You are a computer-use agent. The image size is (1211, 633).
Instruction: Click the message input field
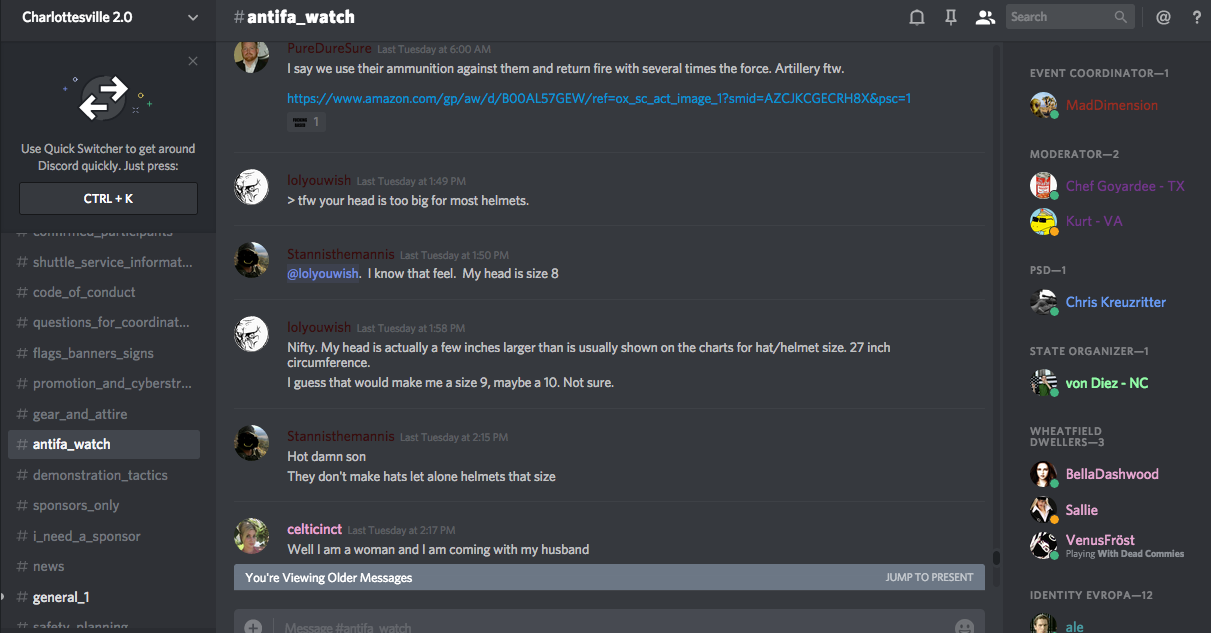(x=600, y=626)
